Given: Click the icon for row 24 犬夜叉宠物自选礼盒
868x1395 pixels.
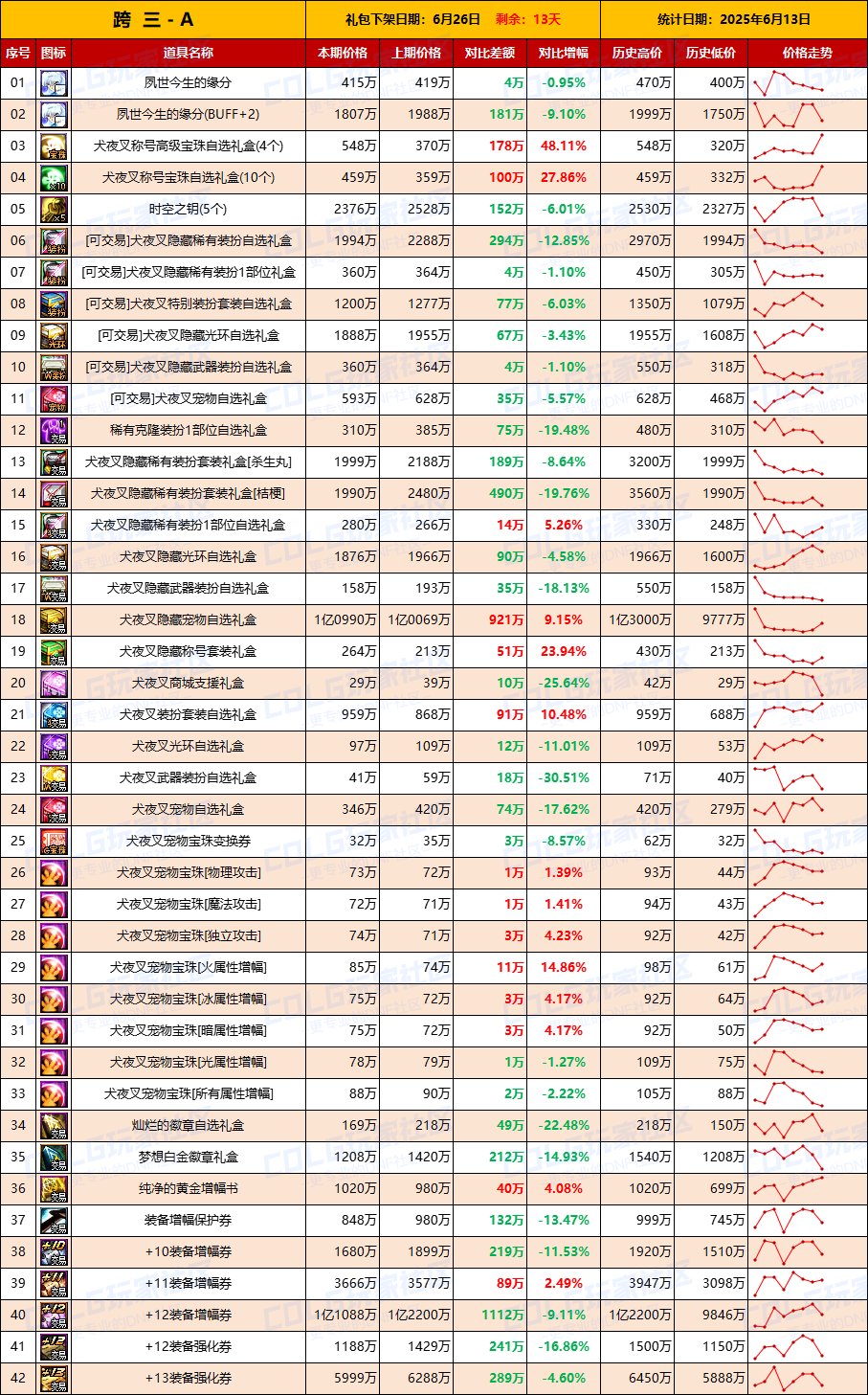Looking at the screenshot, I should coord(54,810).
